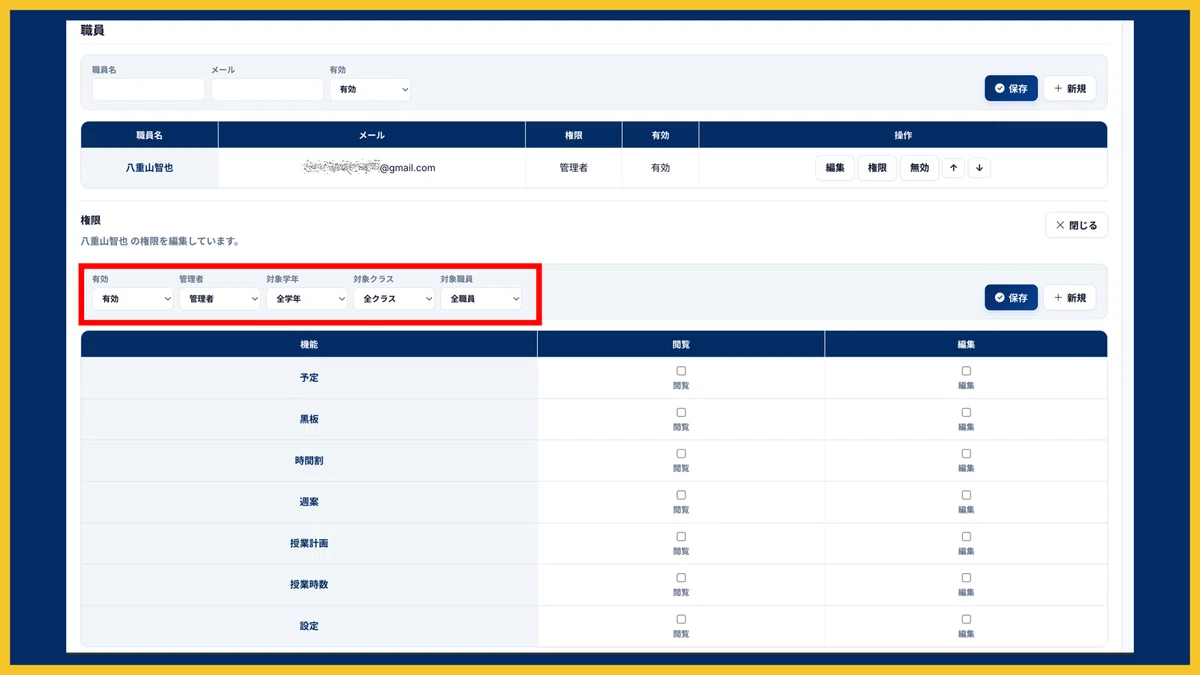The width and height of the screenshot is (1200, 675).
Task: Open the 有効 dropdown beside the メール field
Action: (370, 89)
